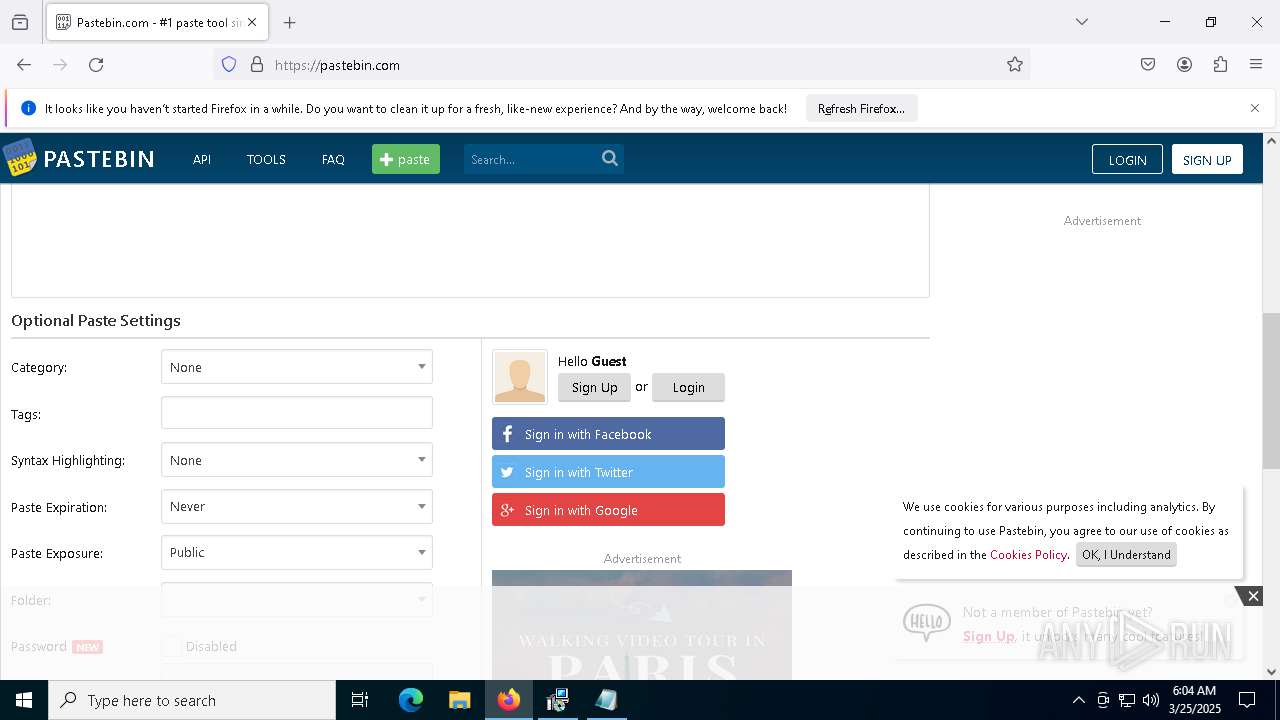Click the Refresh Firefox... button

coord(861,108)
